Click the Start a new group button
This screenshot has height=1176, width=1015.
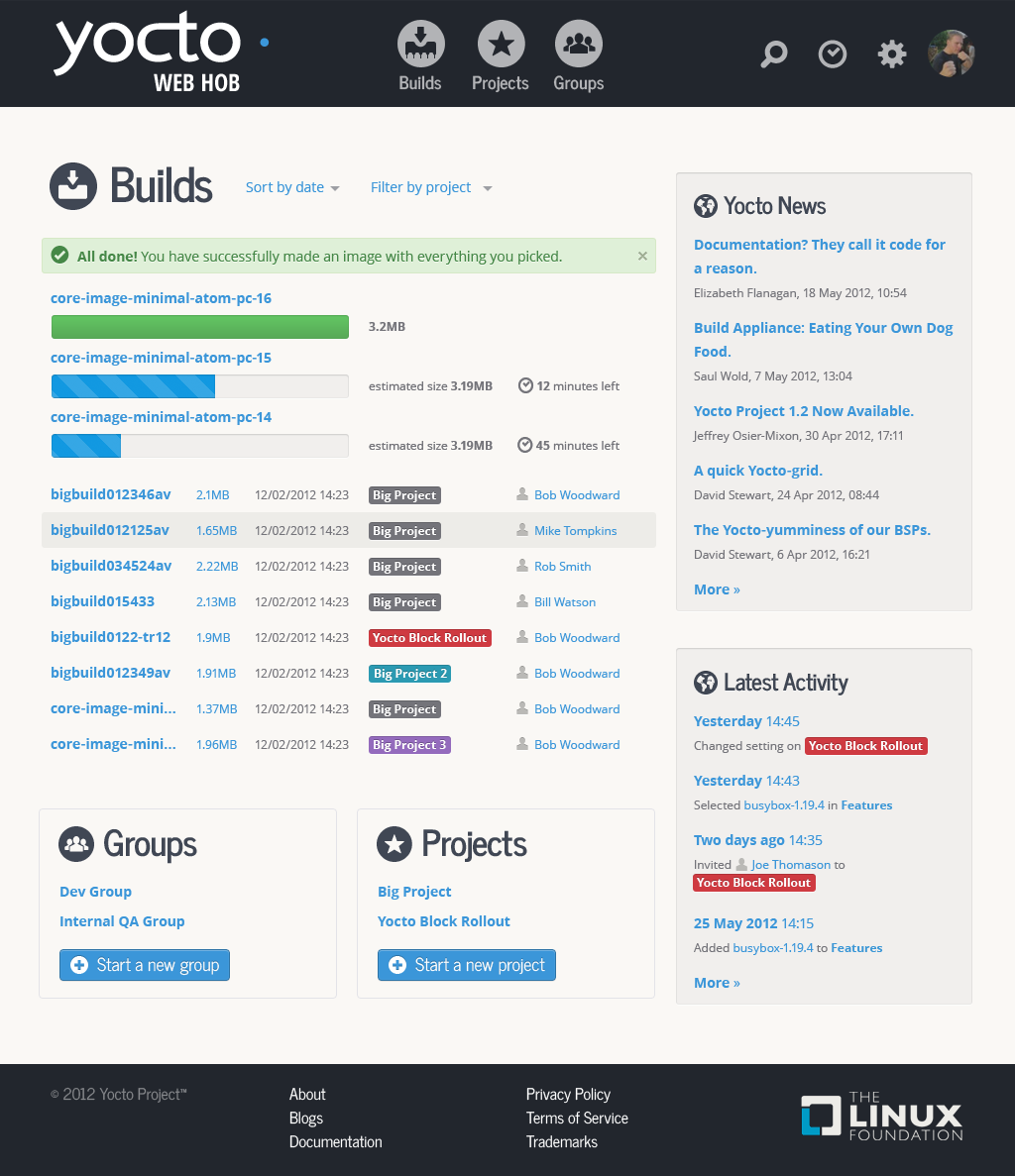[x=145, y=965]
